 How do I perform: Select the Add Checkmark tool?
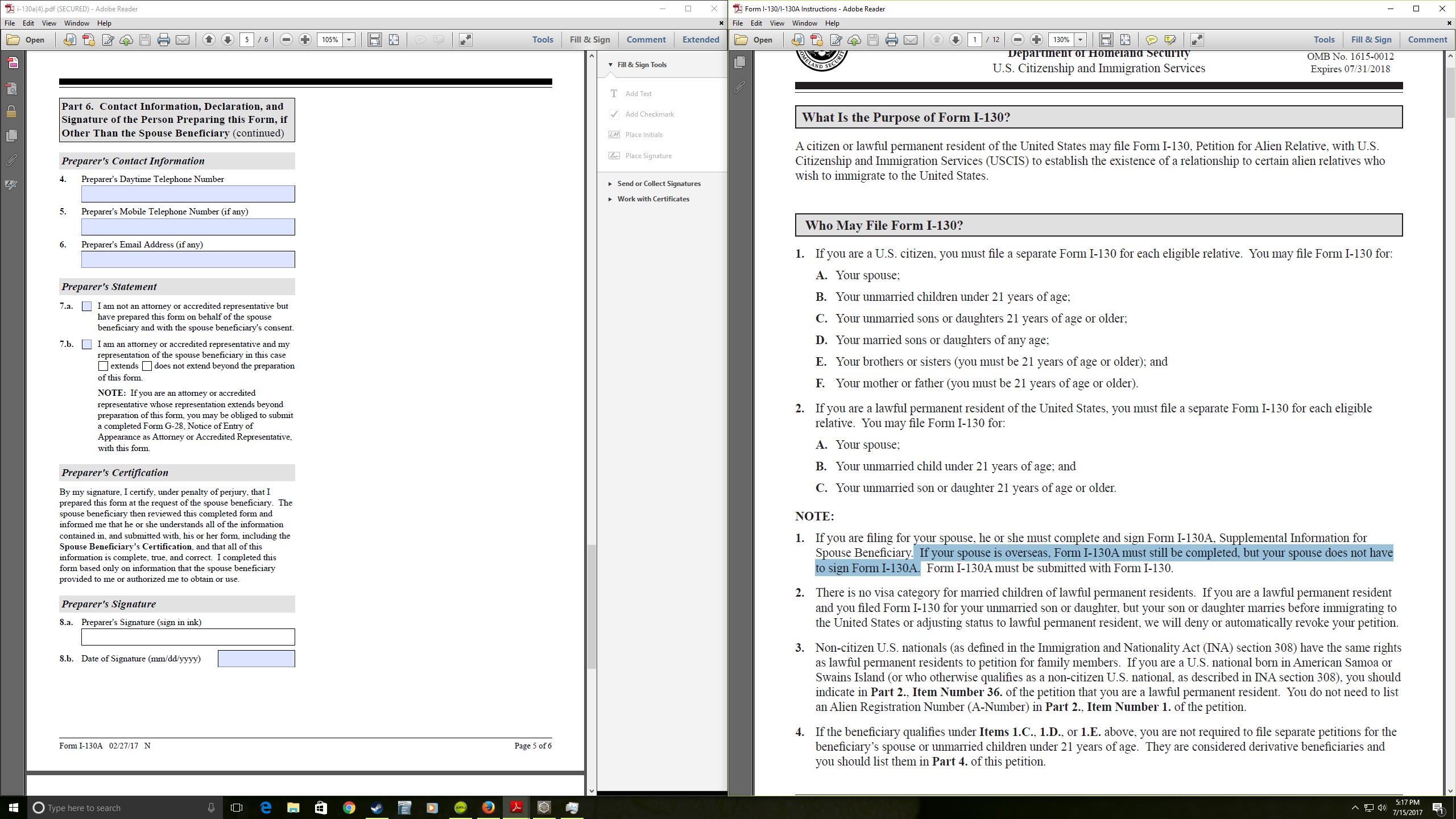click(642, 114)
